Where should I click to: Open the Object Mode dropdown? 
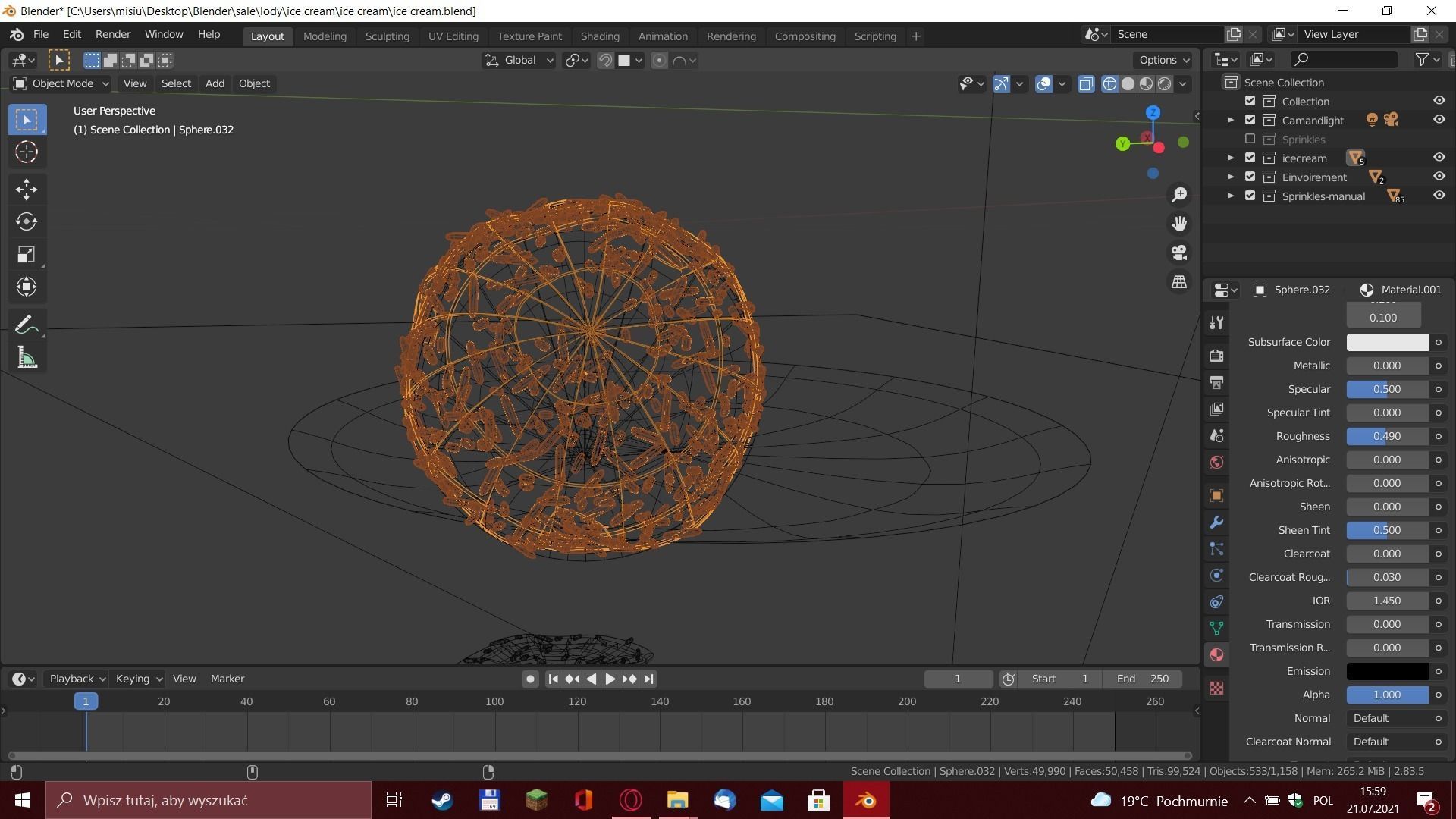(62, 83)
